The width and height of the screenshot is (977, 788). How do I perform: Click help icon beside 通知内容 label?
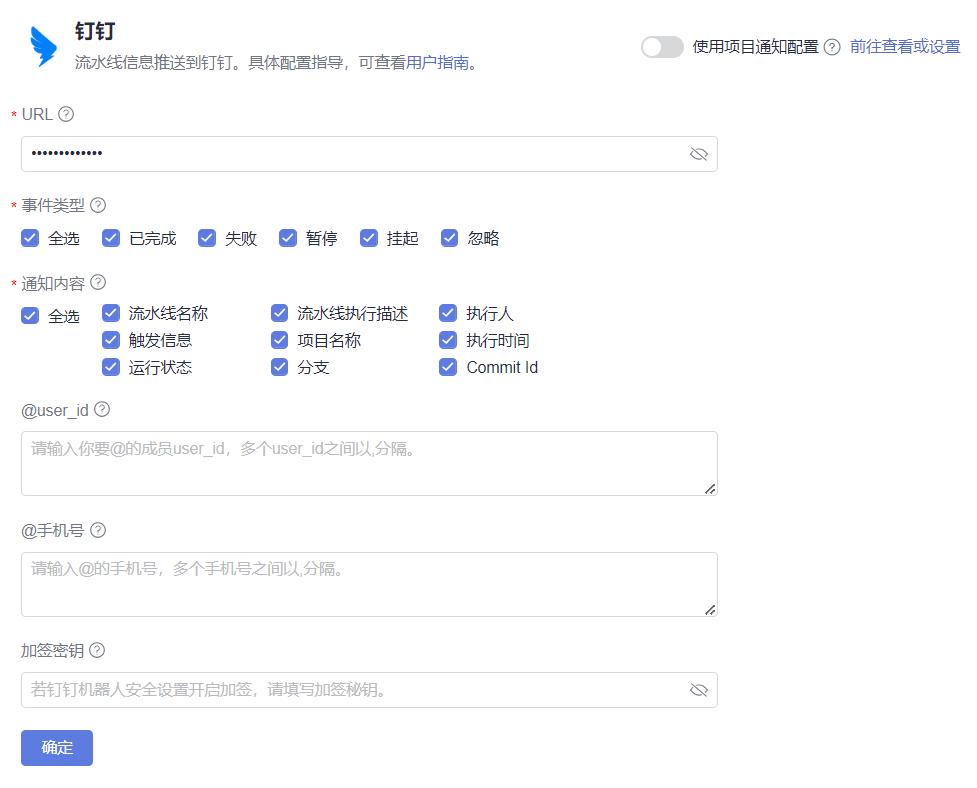point(98,282)
